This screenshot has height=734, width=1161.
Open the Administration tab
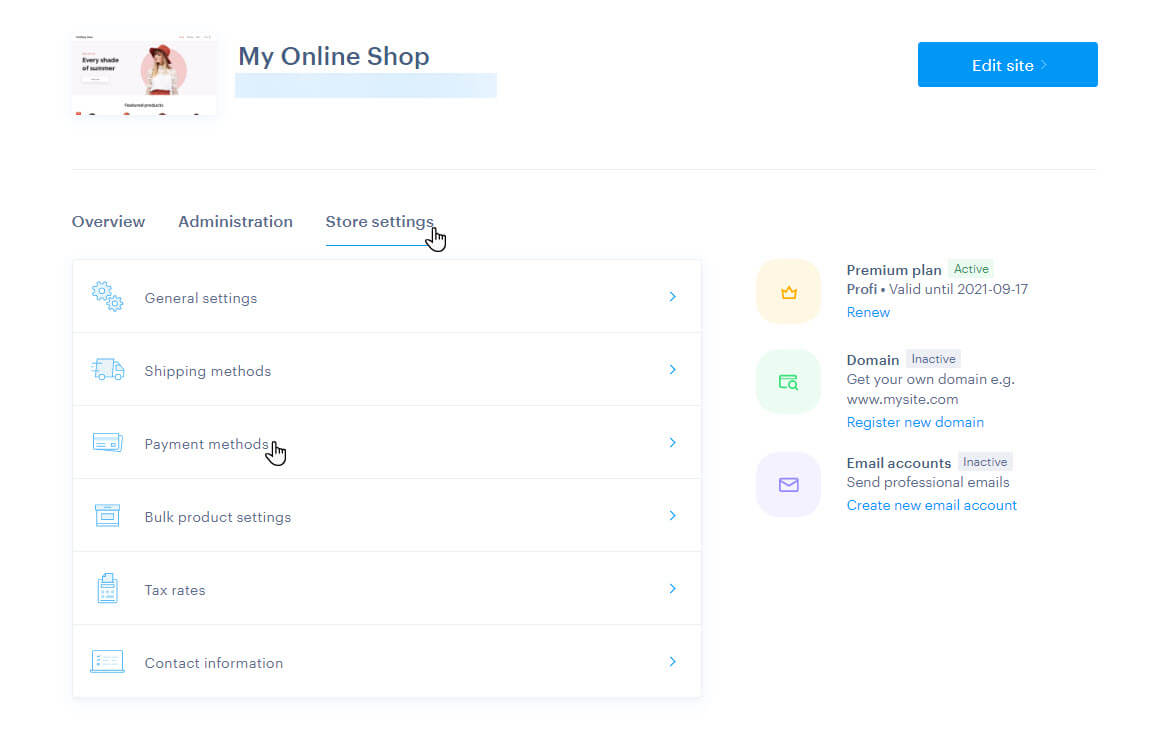pyautogui.click(x=235, y=222)
